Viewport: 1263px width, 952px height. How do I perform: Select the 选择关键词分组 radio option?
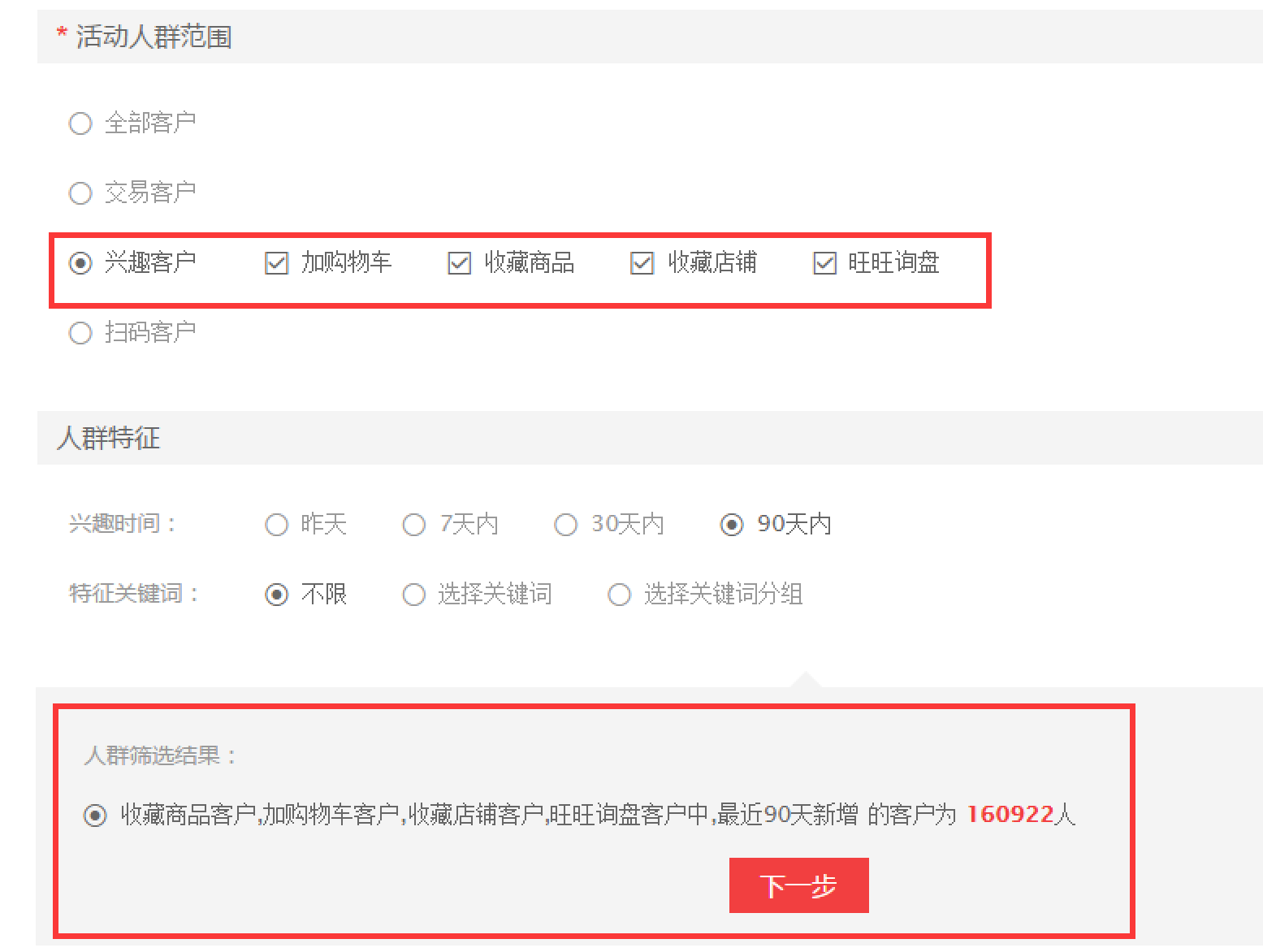pos(620,595)
